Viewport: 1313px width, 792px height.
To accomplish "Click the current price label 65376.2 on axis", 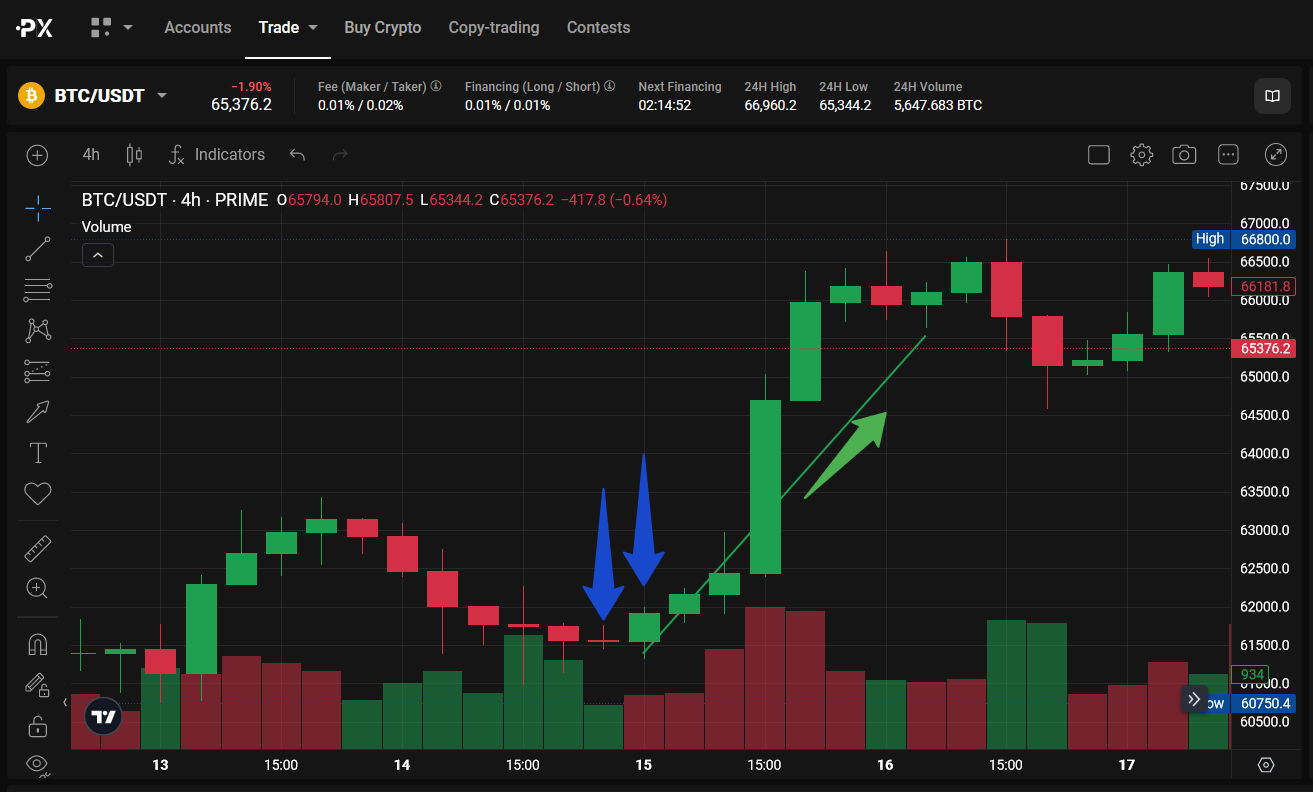I will click(1265, 349).
